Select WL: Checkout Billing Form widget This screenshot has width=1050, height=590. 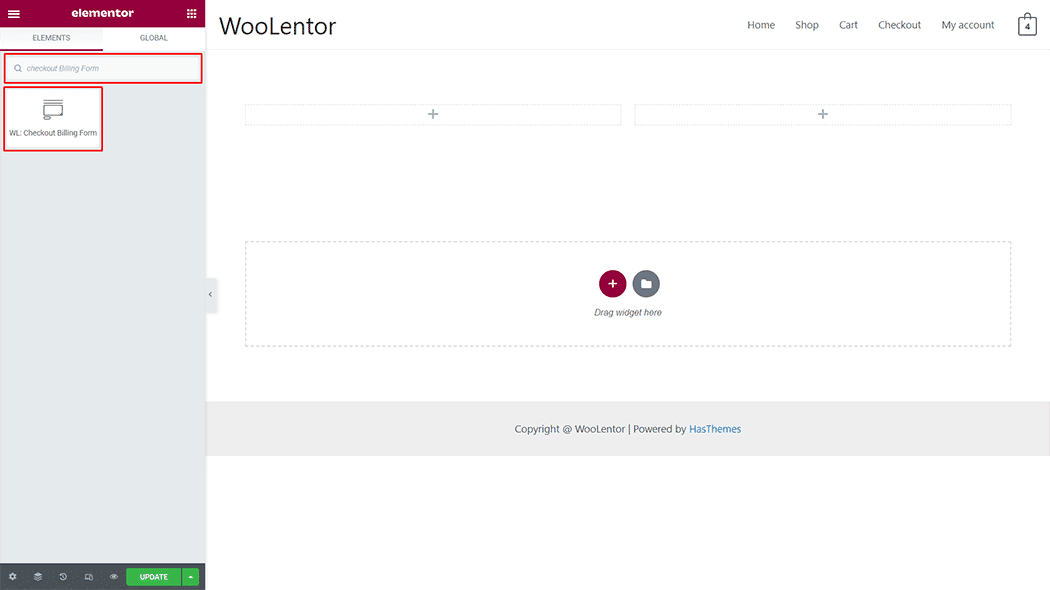[x=53, y=119]
